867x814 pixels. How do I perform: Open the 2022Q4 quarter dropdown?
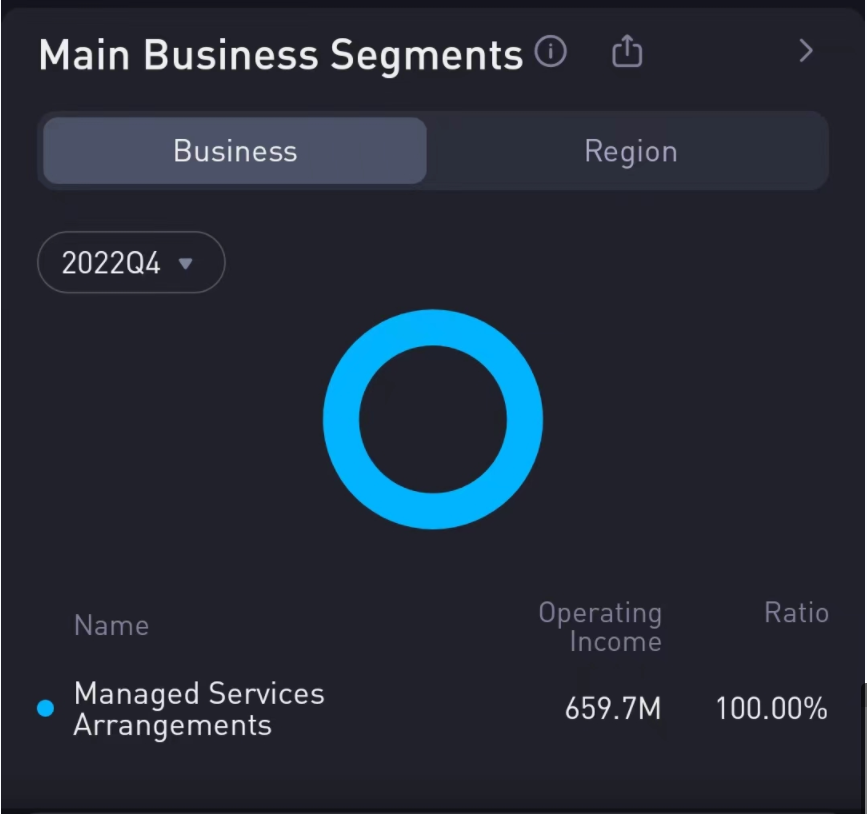tap(130, 263)
